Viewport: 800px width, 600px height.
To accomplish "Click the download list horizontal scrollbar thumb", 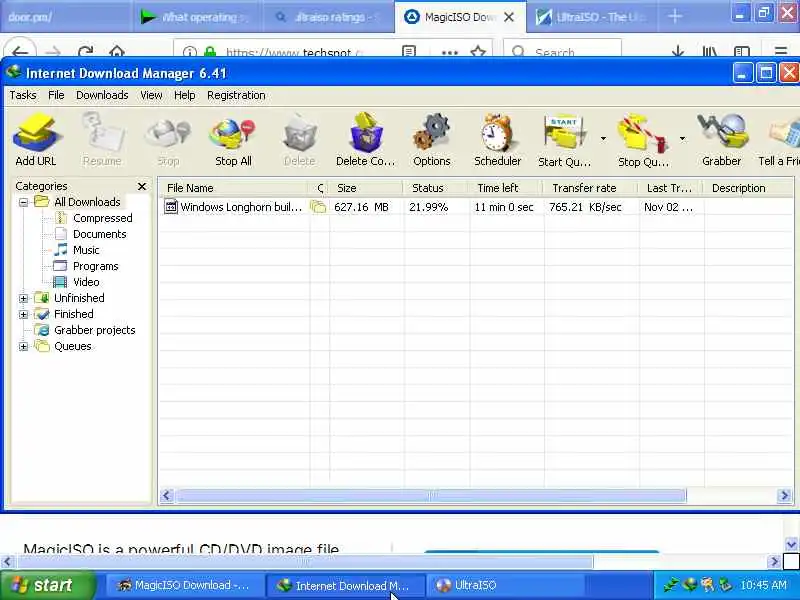I will 431,495.
